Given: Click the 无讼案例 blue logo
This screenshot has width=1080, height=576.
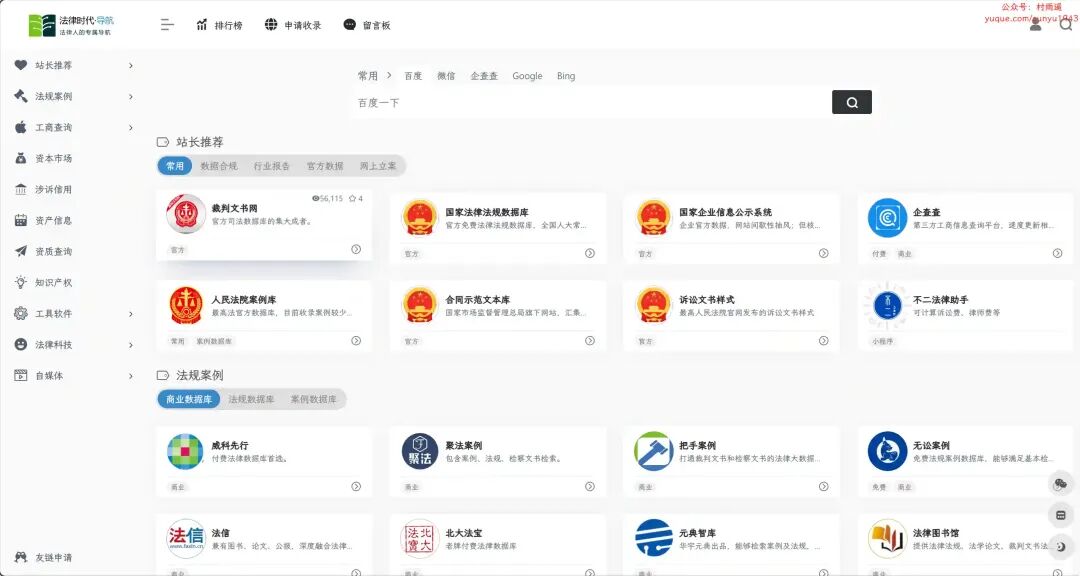Looking at the screenshot, I should 887,451.
